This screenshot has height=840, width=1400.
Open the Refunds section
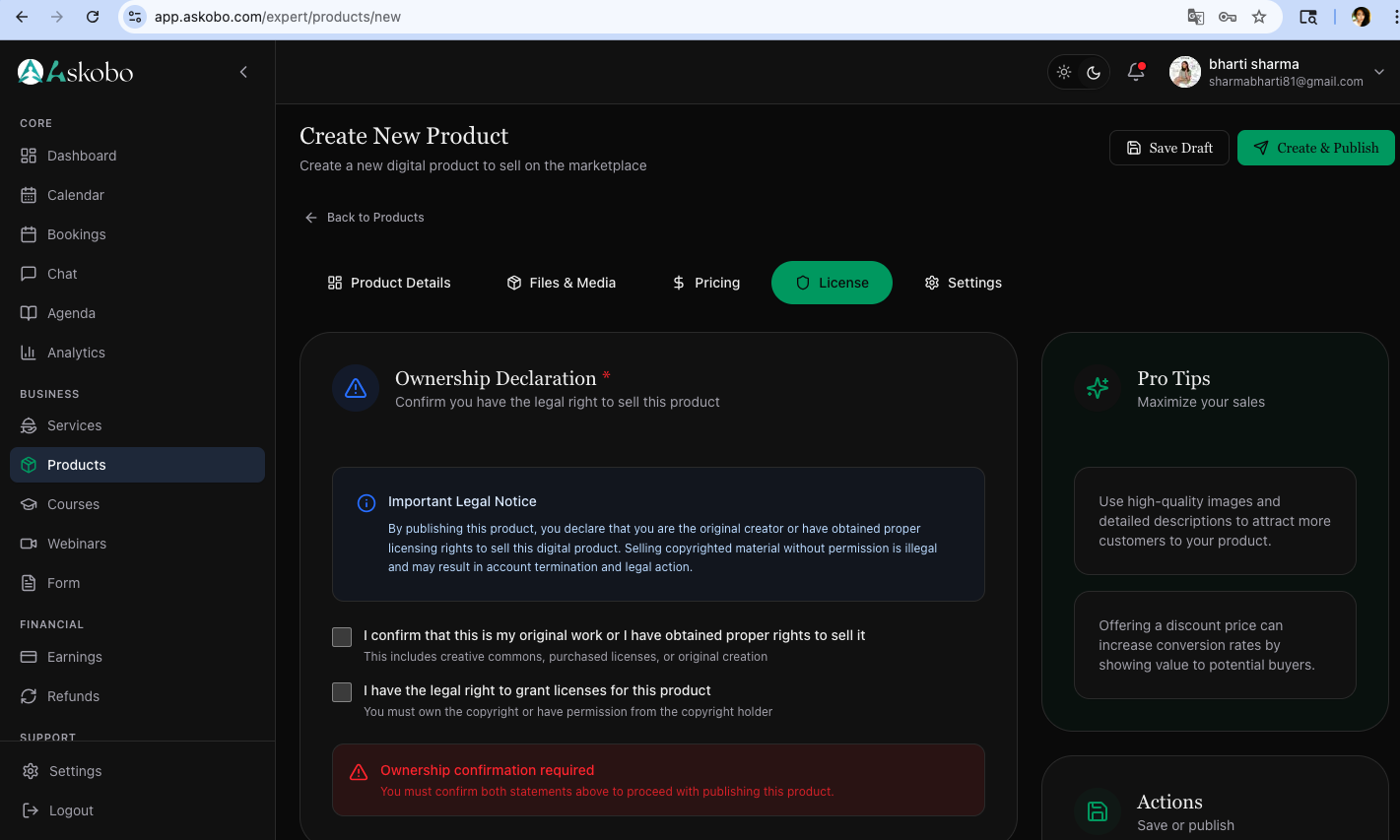[73, 696]
